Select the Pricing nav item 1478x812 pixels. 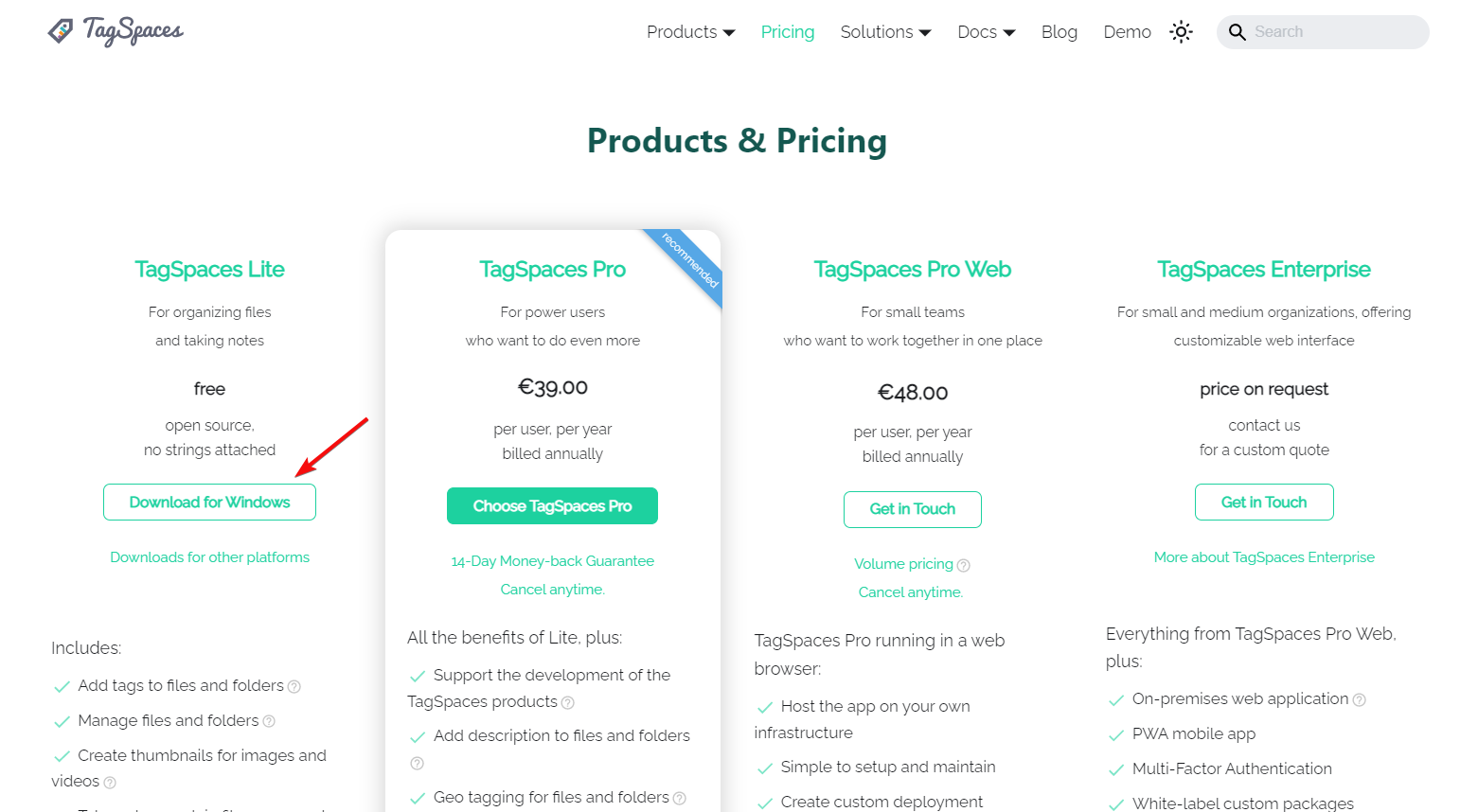point(787,32)
